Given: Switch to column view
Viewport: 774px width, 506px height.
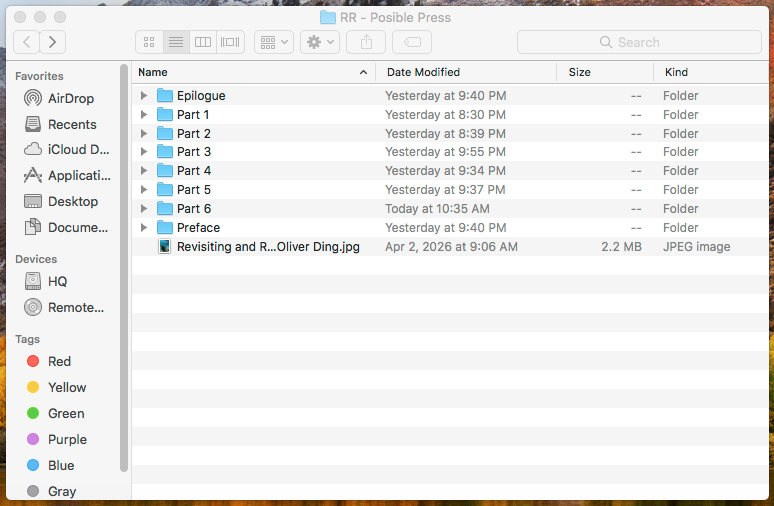Looking at the screenshot, I should point(203,42).
